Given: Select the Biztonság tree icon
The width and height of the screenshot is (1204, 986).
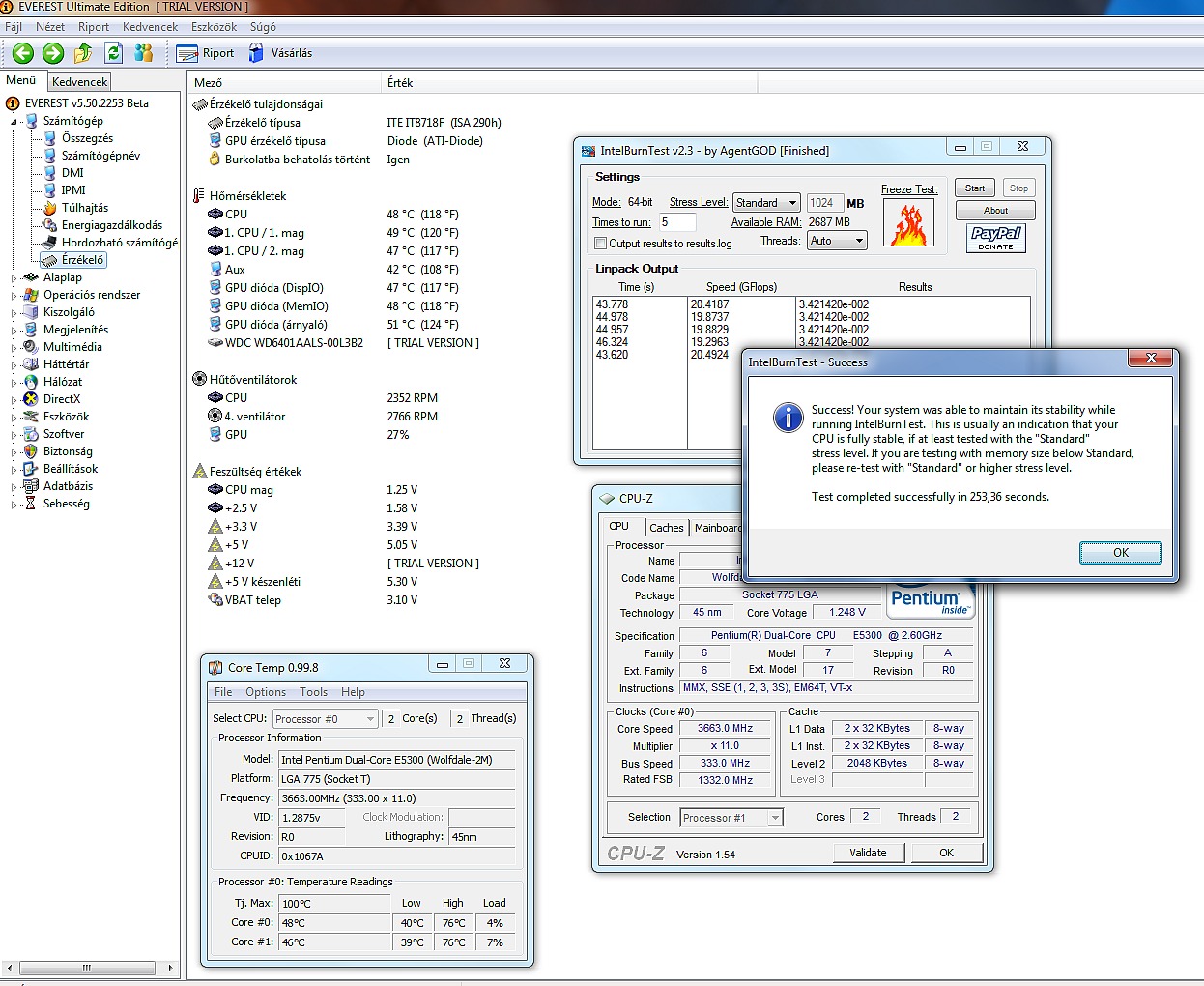Looking at the screenshot, I should tap(31, 451).
